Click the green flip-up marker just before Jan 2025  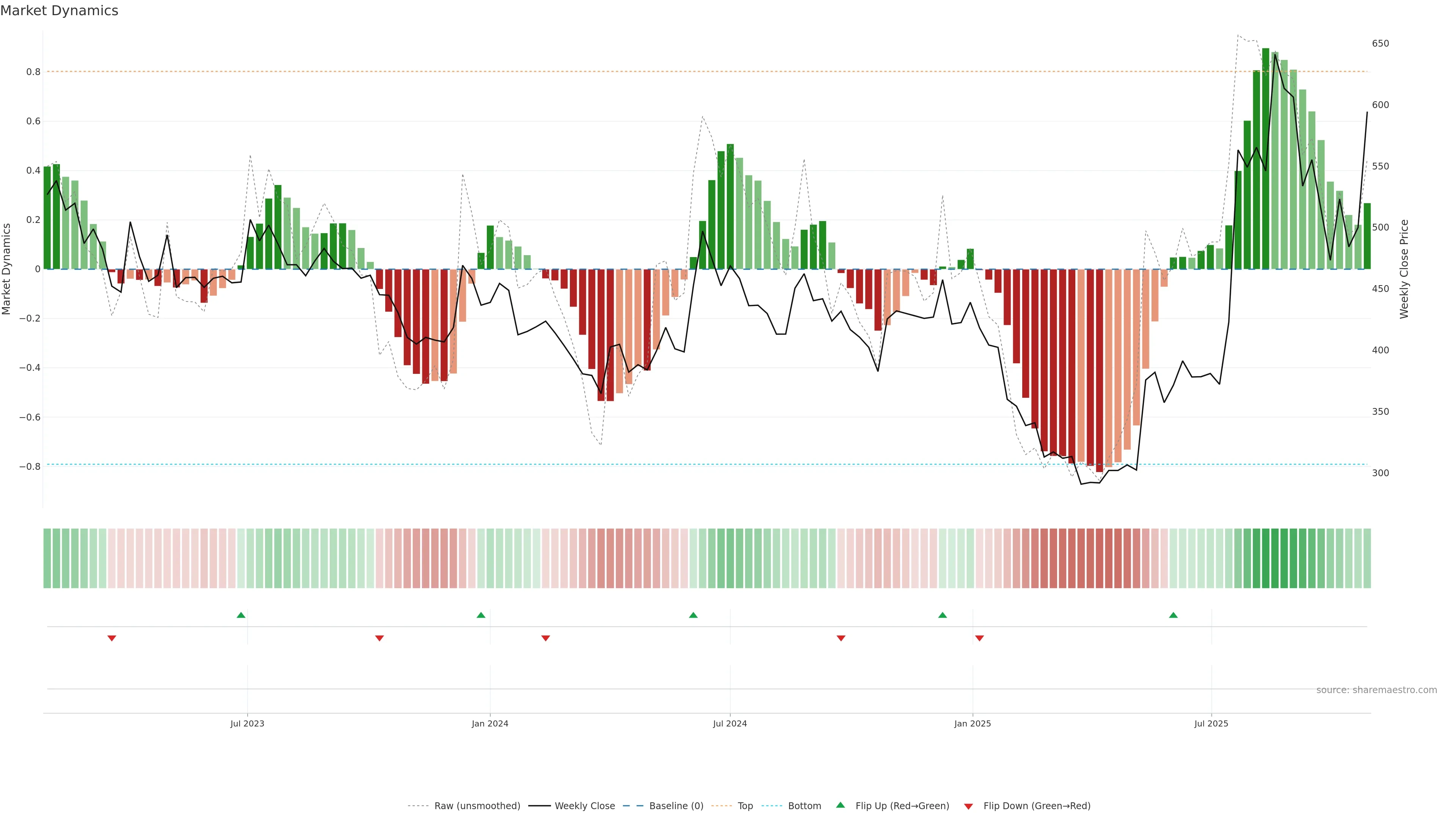click(942, 615)
